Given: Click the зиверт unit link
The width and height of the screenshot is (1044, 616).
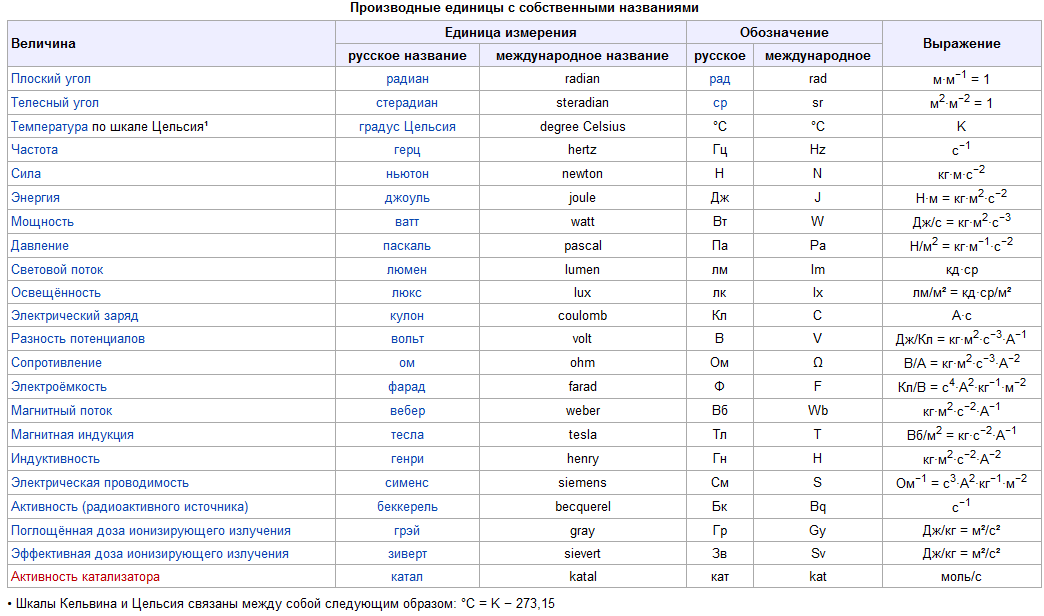Looking at the screenshot, I should [x=407, y=553].
